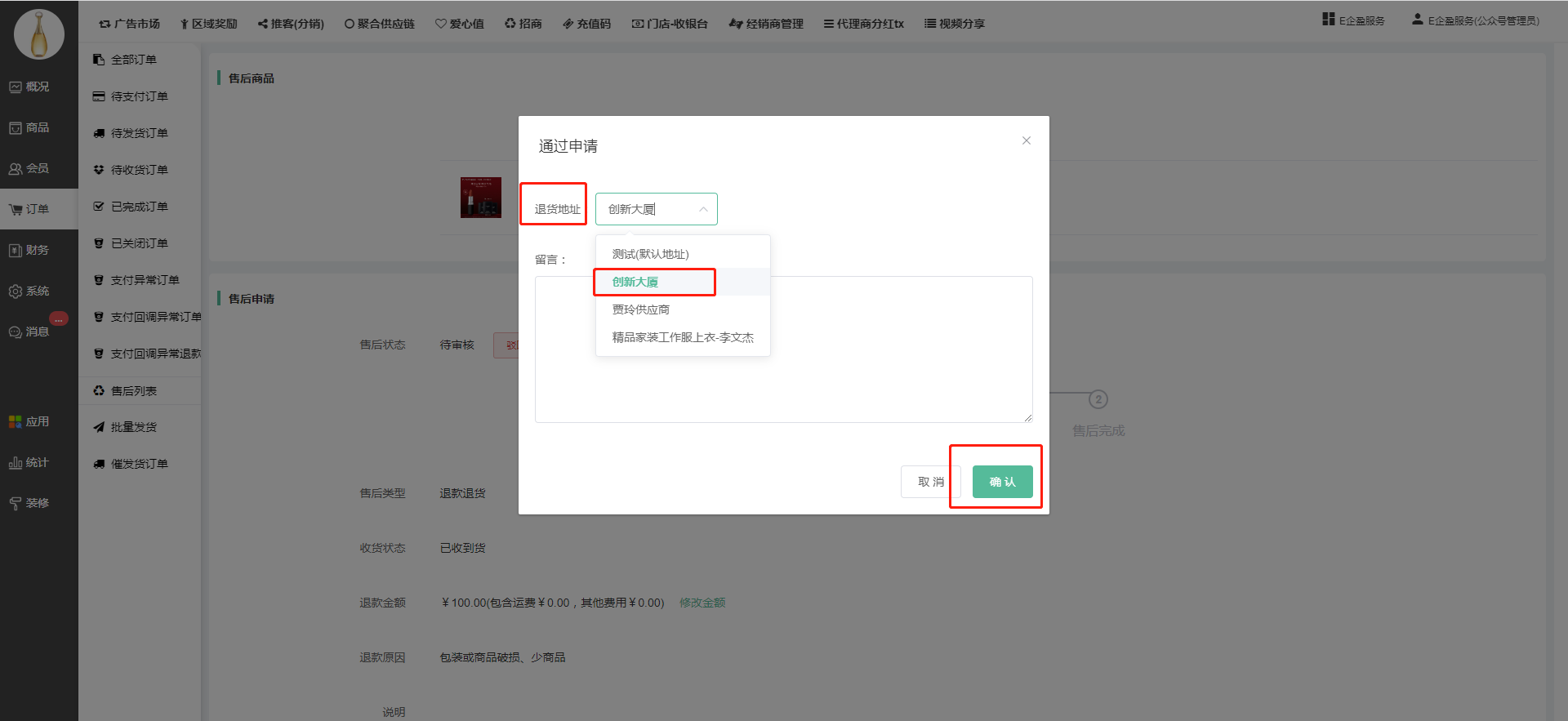Open the 装修 decoration icon
This screenshot has height=721, width=1568.
[x=16, y=504]
